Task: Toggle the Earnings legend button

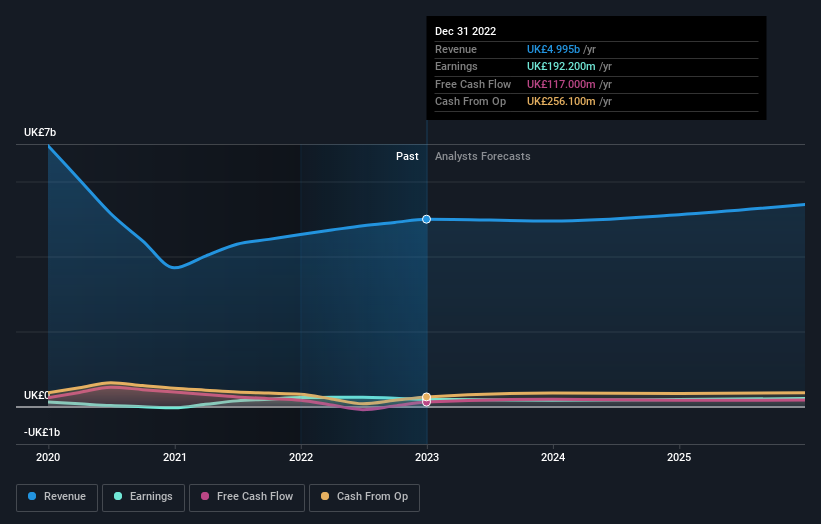Action: point(143,497)
